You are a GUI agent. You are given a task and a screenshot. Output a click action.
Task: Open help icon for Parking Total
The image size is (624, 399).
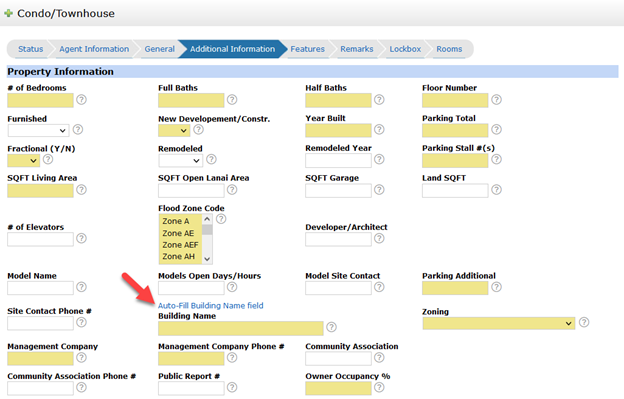(x=496, y=129)
